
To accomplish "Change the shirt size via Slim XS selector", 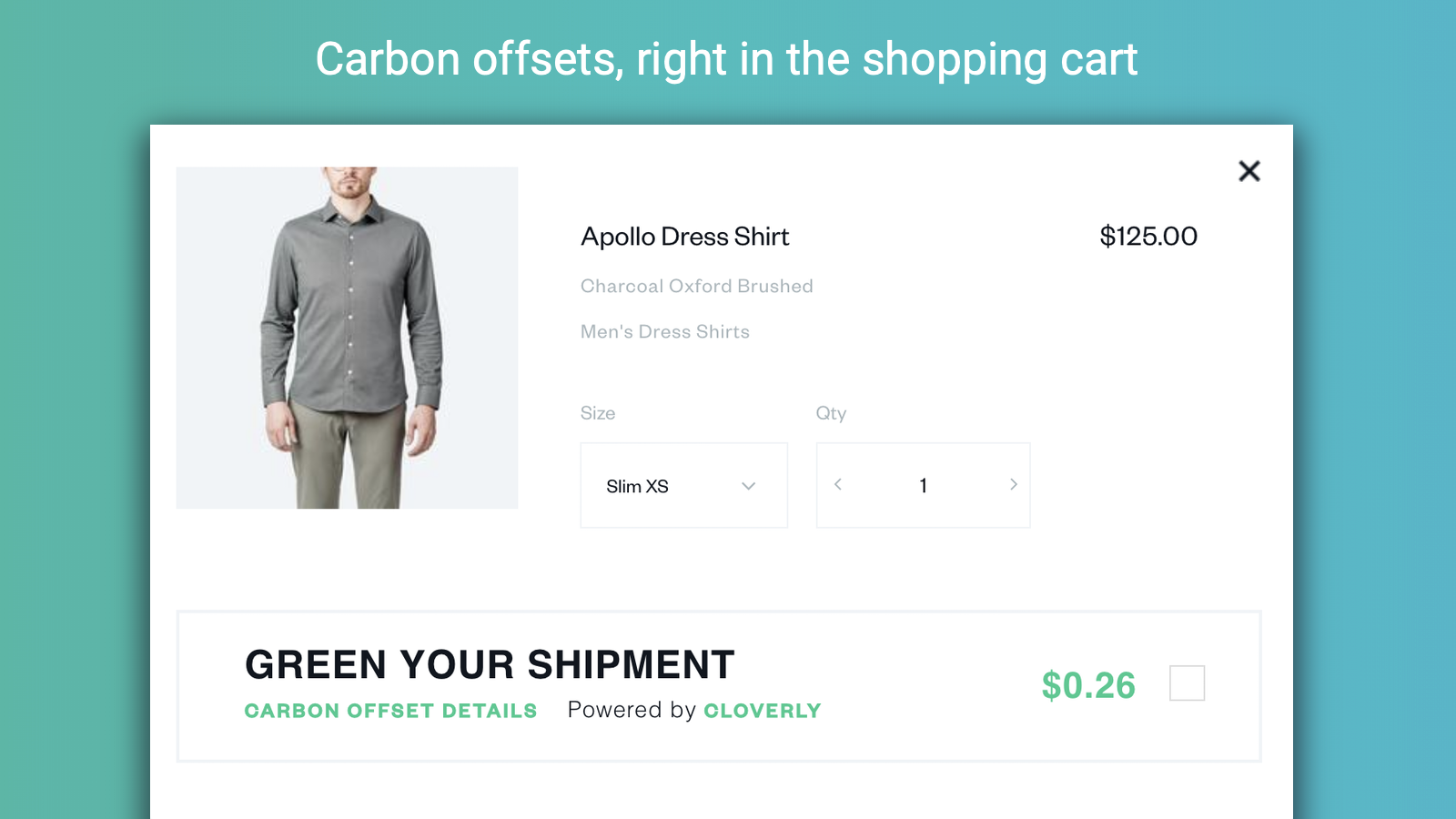I will (683, 485).
